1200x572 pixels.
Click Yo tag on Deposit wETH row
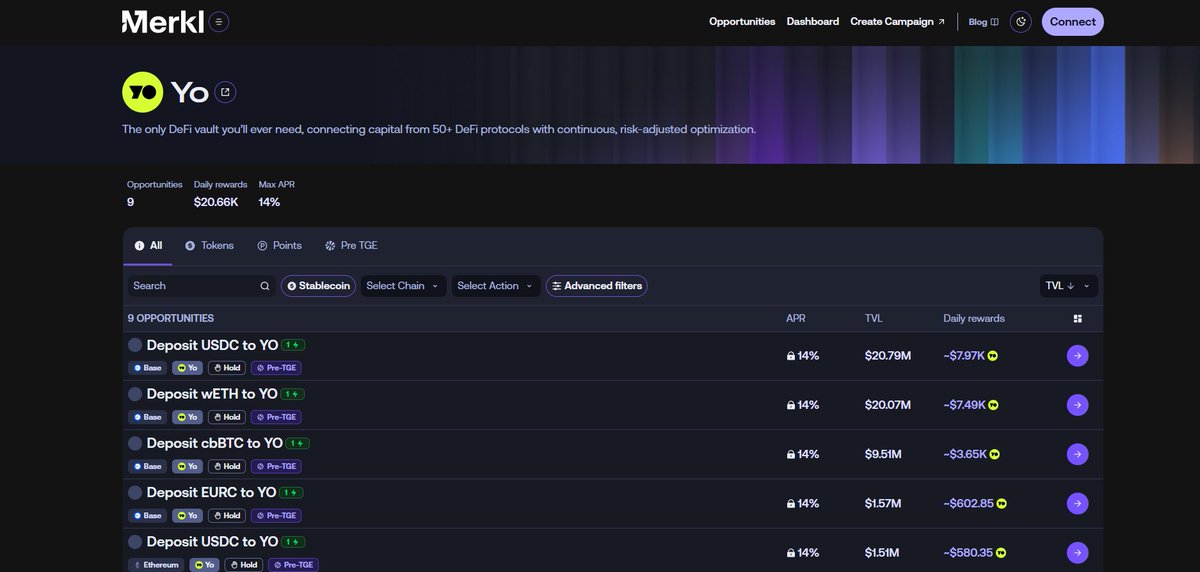pyautogui.click(x=187, y=417)
